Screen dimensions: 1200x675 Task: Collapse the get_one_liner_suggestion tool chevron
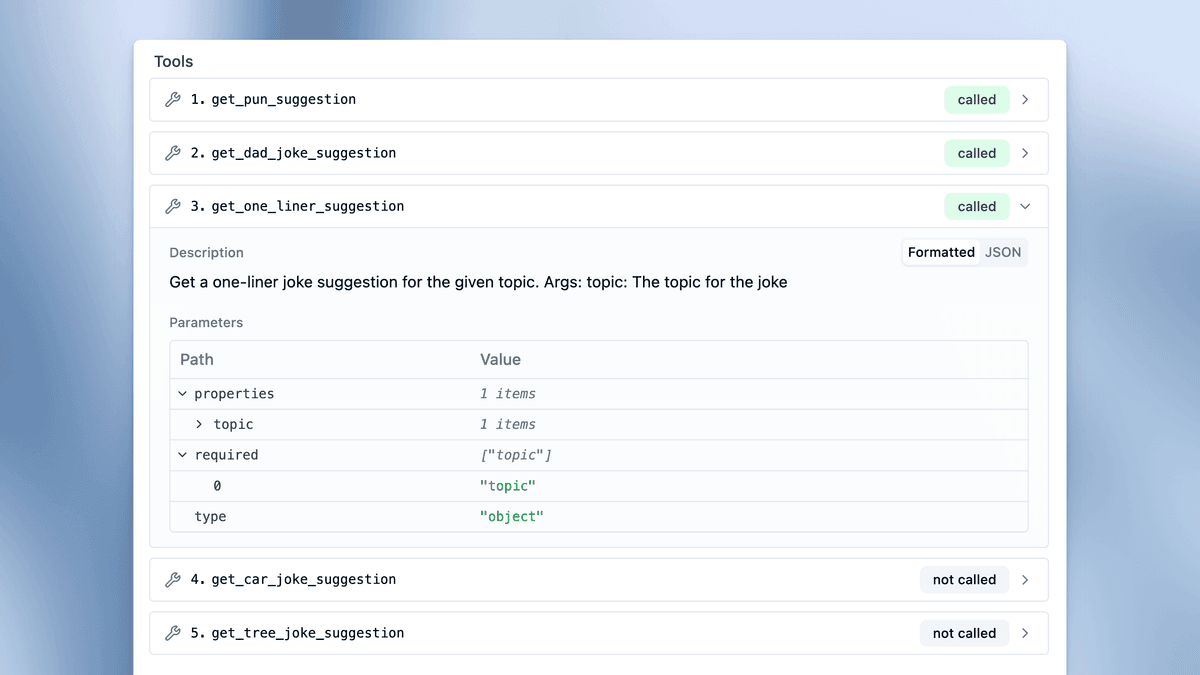(1025, 207)
